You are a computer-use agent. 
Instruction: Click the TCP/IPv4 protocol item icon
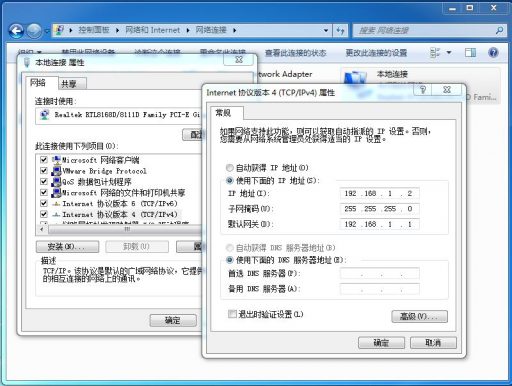[57, 214]
